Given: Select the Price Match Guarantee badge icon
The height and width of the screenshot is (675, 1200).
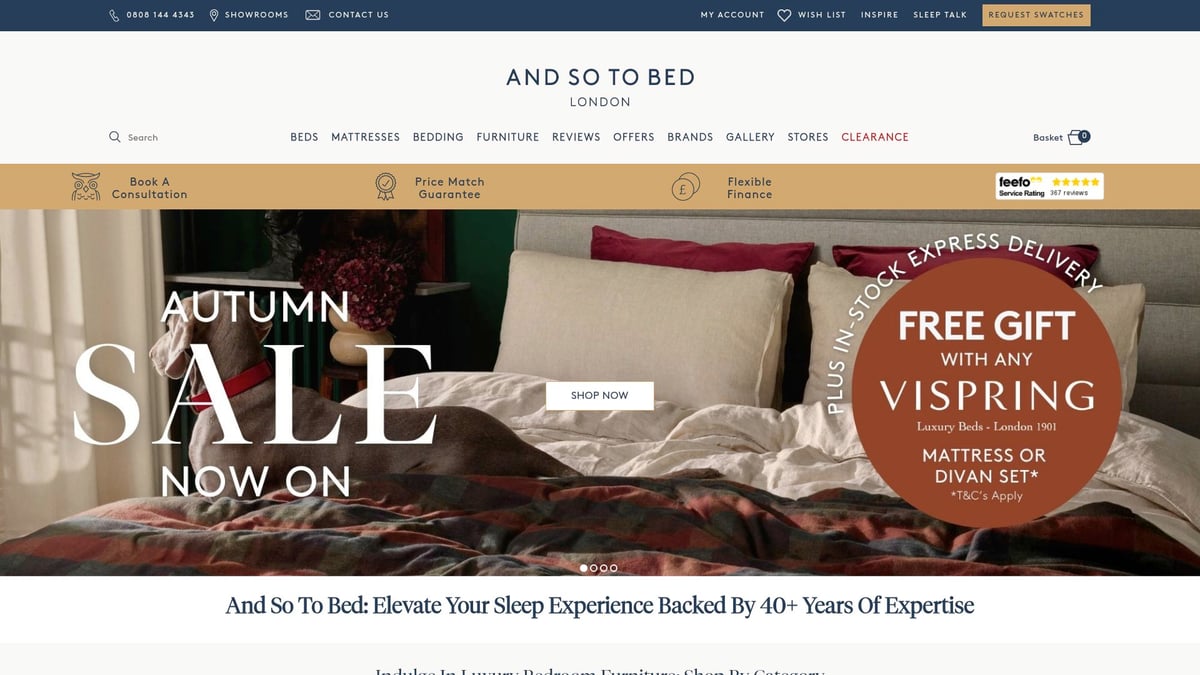Looking at the screenshot, I should (x=386, y=187).
